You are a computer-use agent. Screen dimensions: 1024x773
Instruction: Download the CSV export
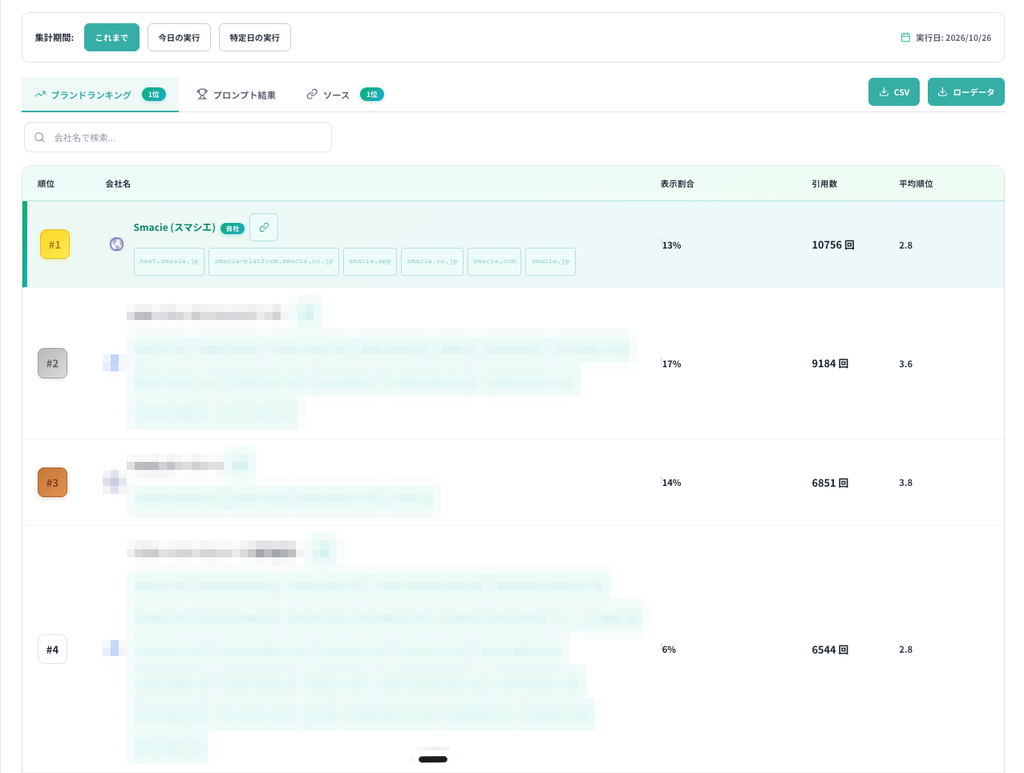[893, 92]
